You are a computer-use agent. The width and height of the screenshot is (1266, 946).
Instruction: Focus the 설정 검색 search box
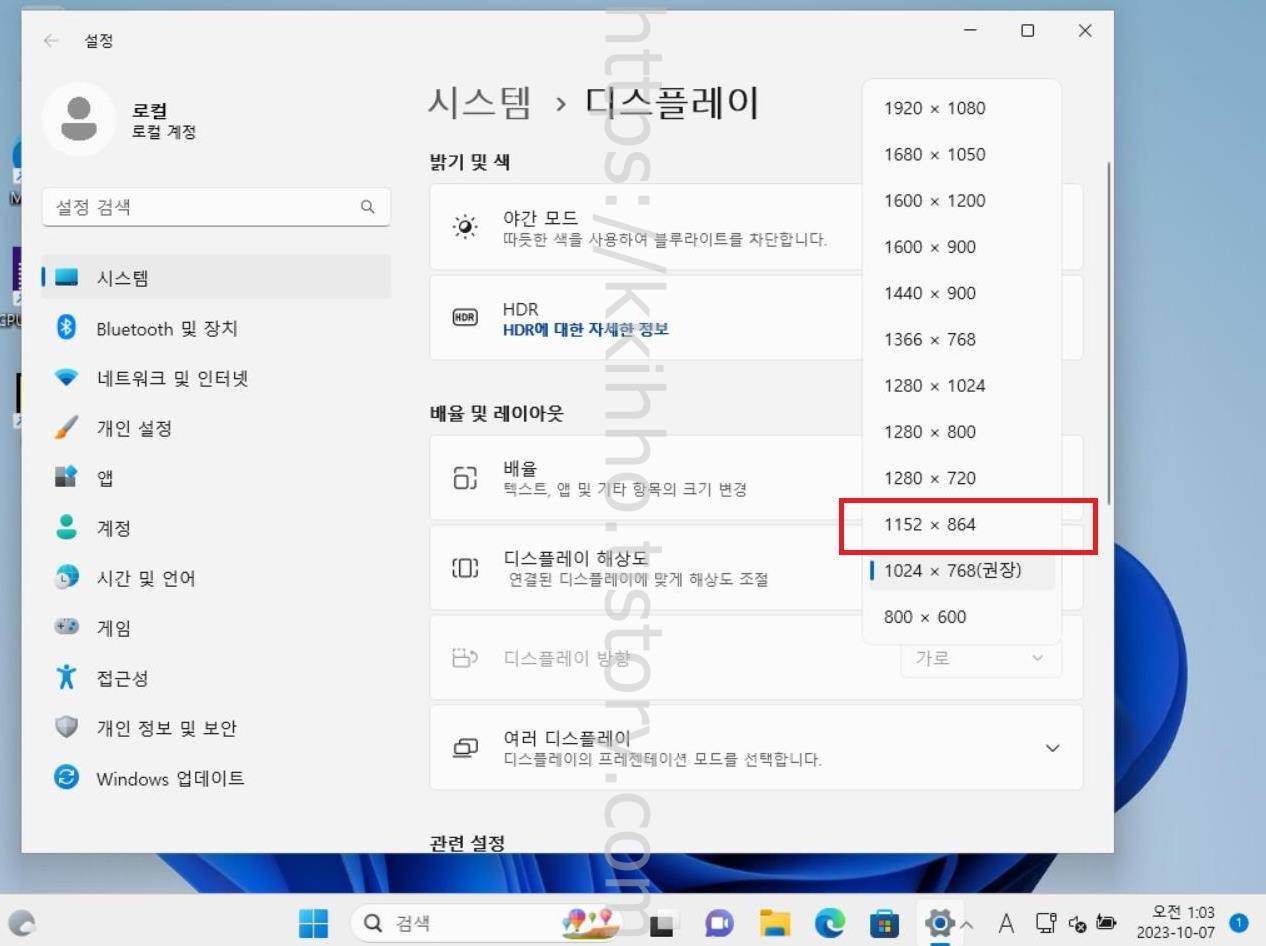(x=216, y=207)
